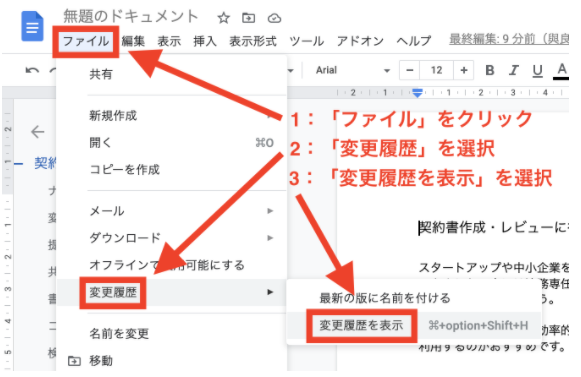
Task: Check the cloud save status icon
Action: click(x=274, y=18)
